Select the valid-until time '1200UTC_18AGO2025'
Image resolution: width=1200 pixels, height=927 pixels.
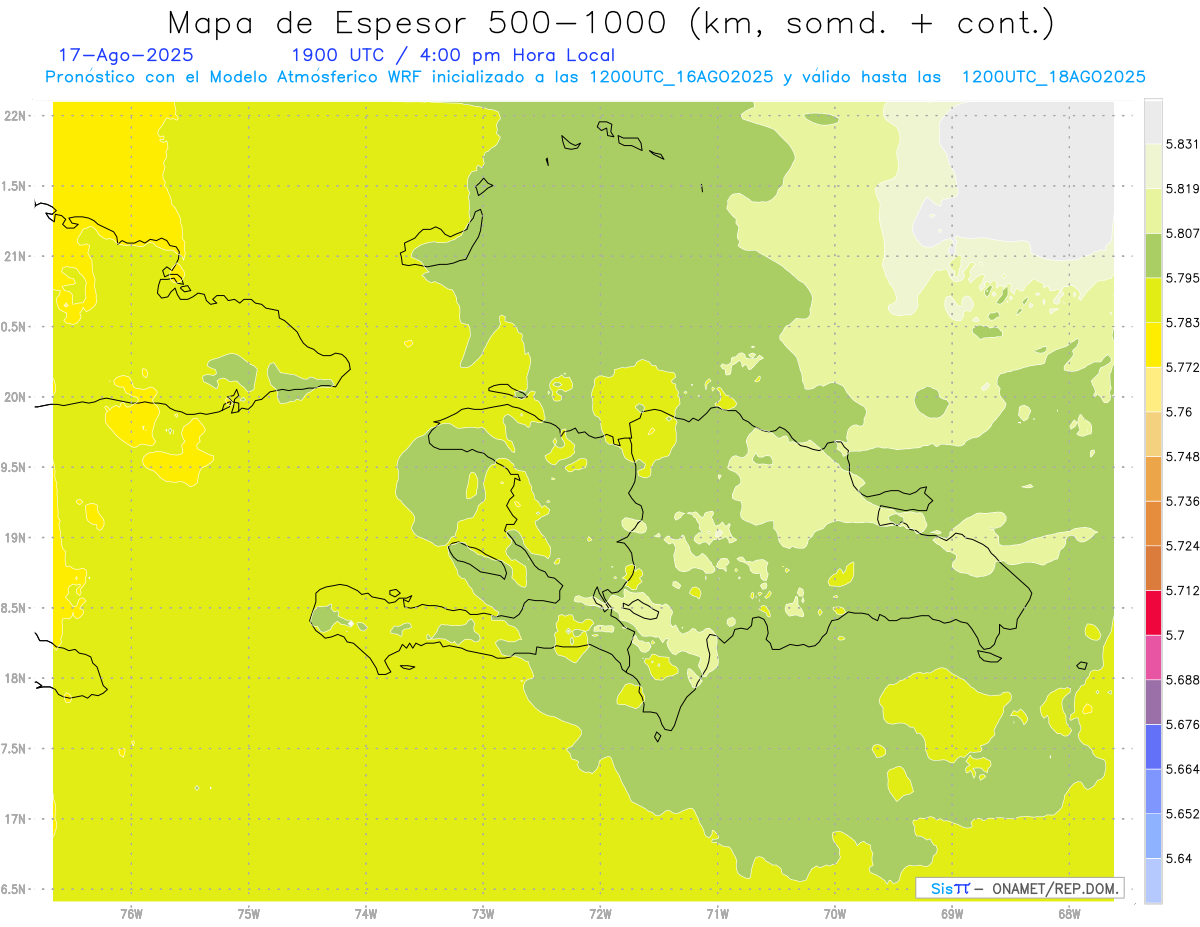(1053, 77)
